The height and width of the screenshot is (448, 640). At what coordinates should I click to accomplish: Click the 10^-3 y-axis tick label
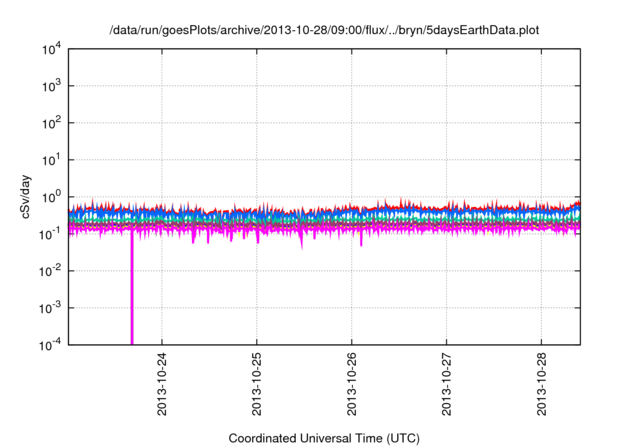(51, 308)
